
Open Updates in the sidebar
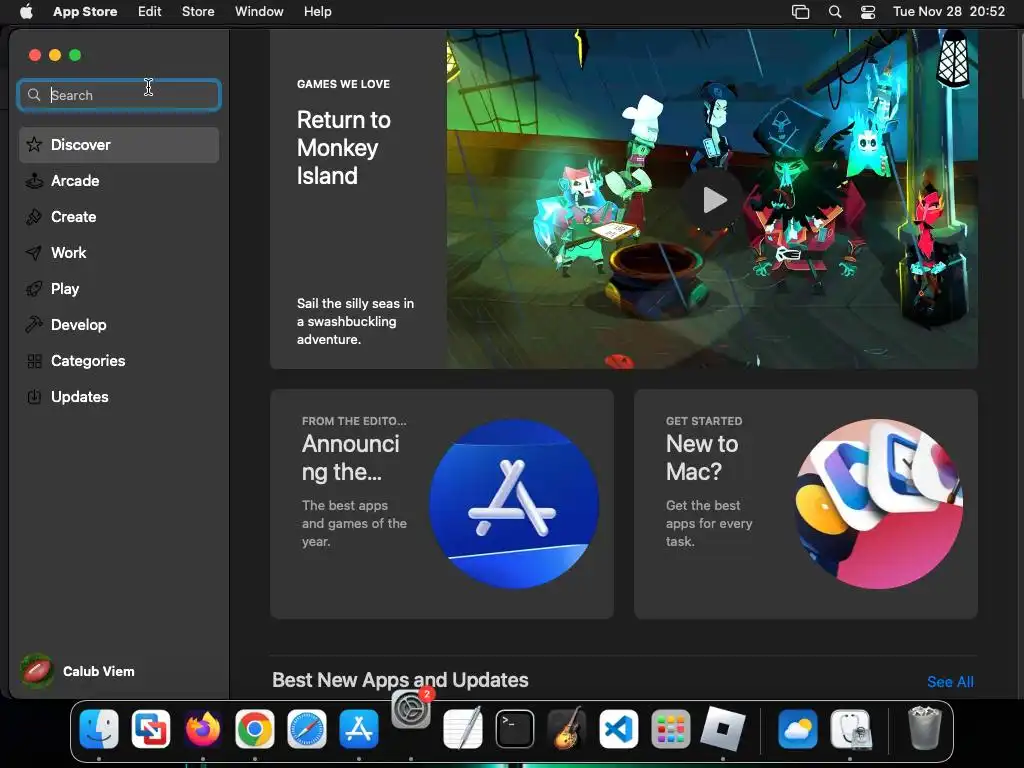(119, 396)
